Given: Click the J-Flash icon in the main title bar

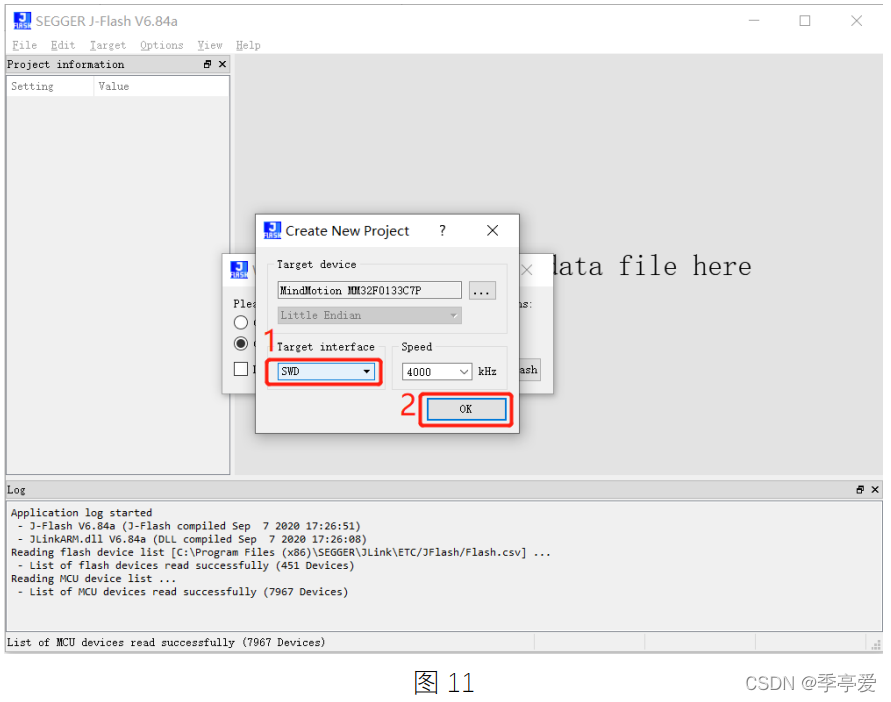Looking at the screenshot, I should pos(21,20).
